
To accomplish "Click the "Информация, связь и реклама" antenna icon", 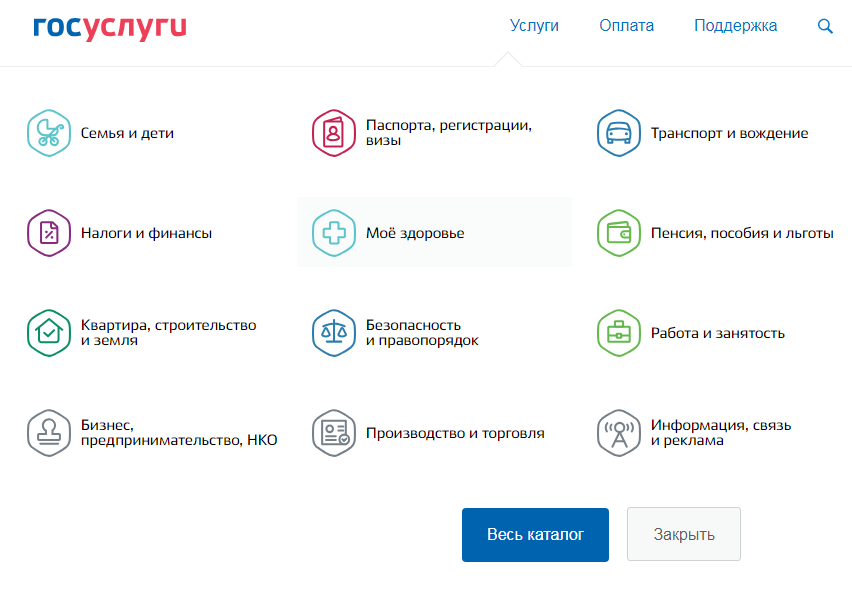I will [618, 432].
